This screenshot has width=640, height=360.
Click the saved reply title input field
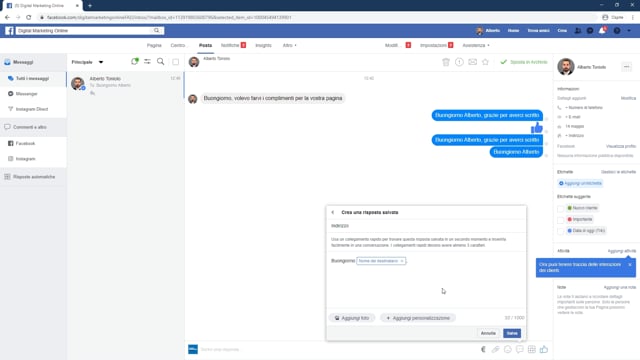(426, 226)
